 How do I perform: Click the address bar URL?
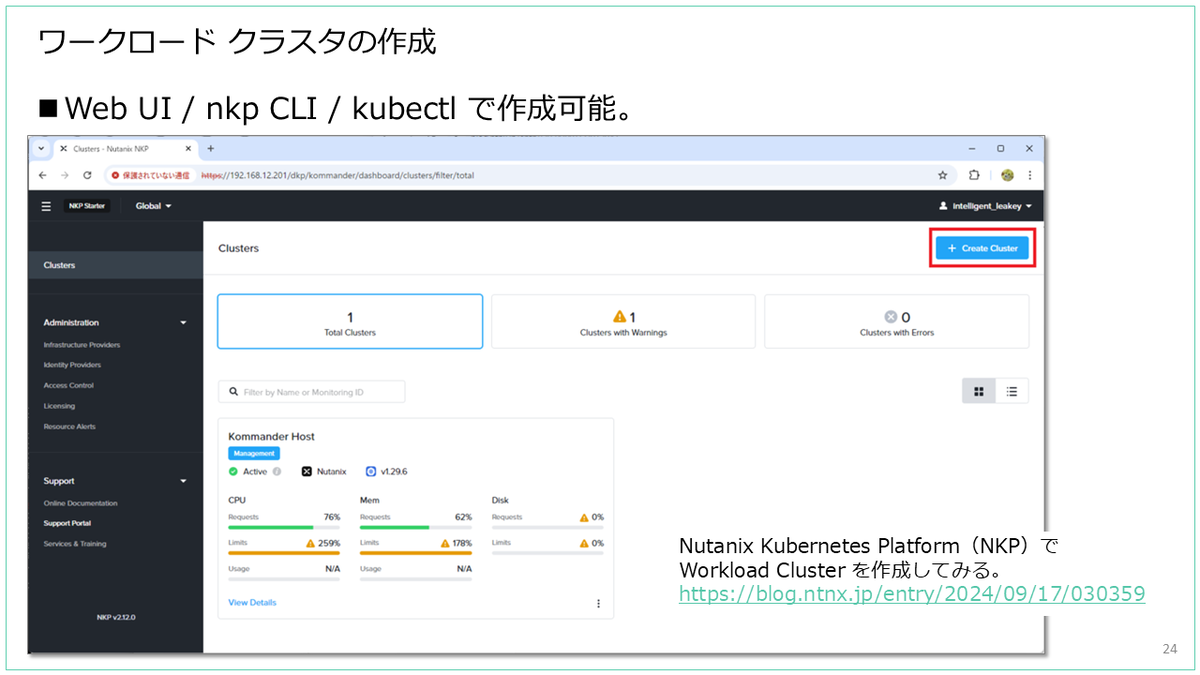point(337,175)
